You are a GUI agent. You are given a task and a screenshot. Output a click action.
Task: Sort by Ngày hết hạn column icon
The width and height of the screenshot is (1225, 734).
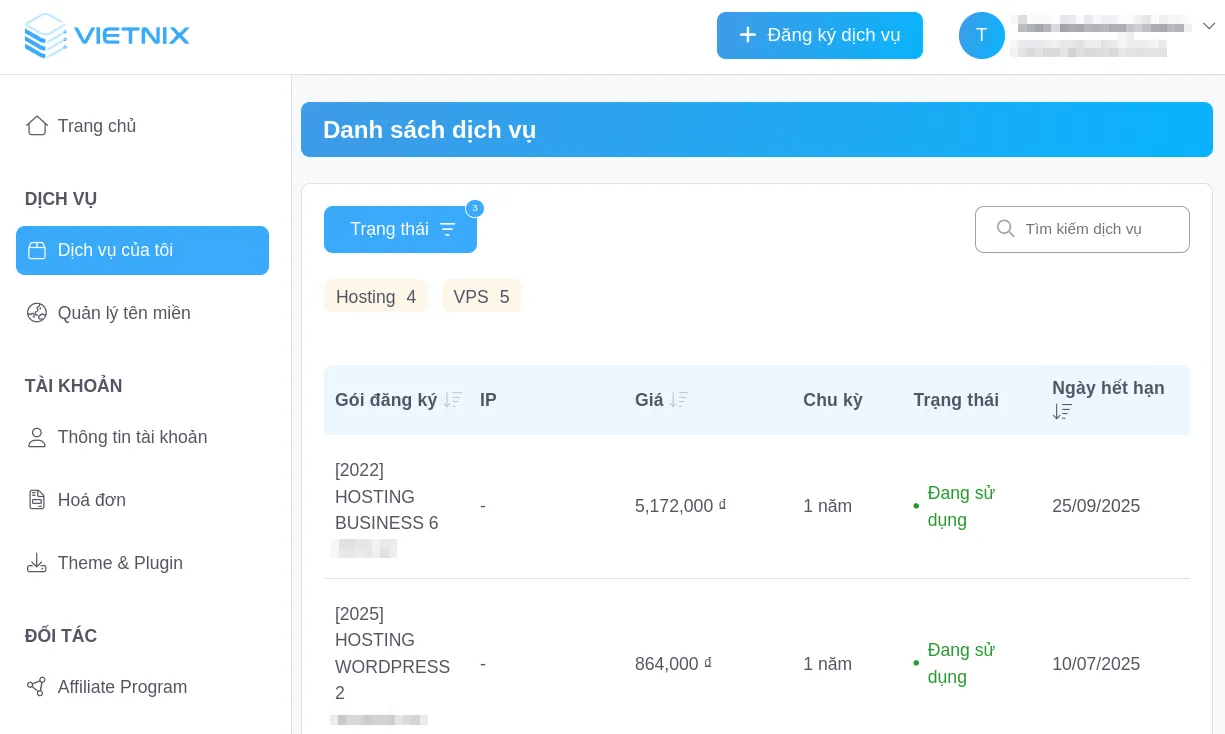tap(1062, 412)
